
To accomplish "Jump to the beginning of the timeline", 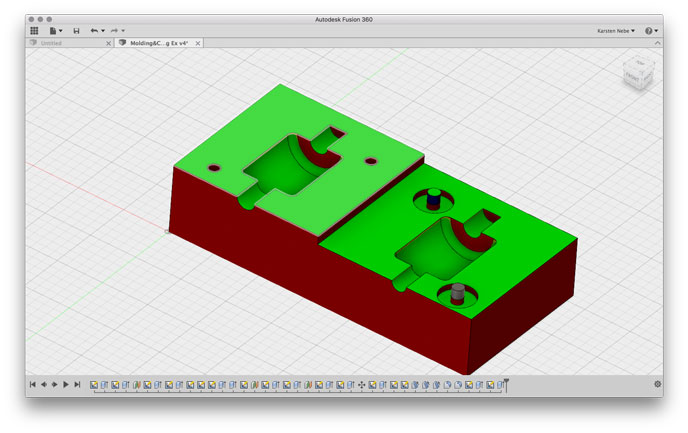I will click(x=33, y=384).
